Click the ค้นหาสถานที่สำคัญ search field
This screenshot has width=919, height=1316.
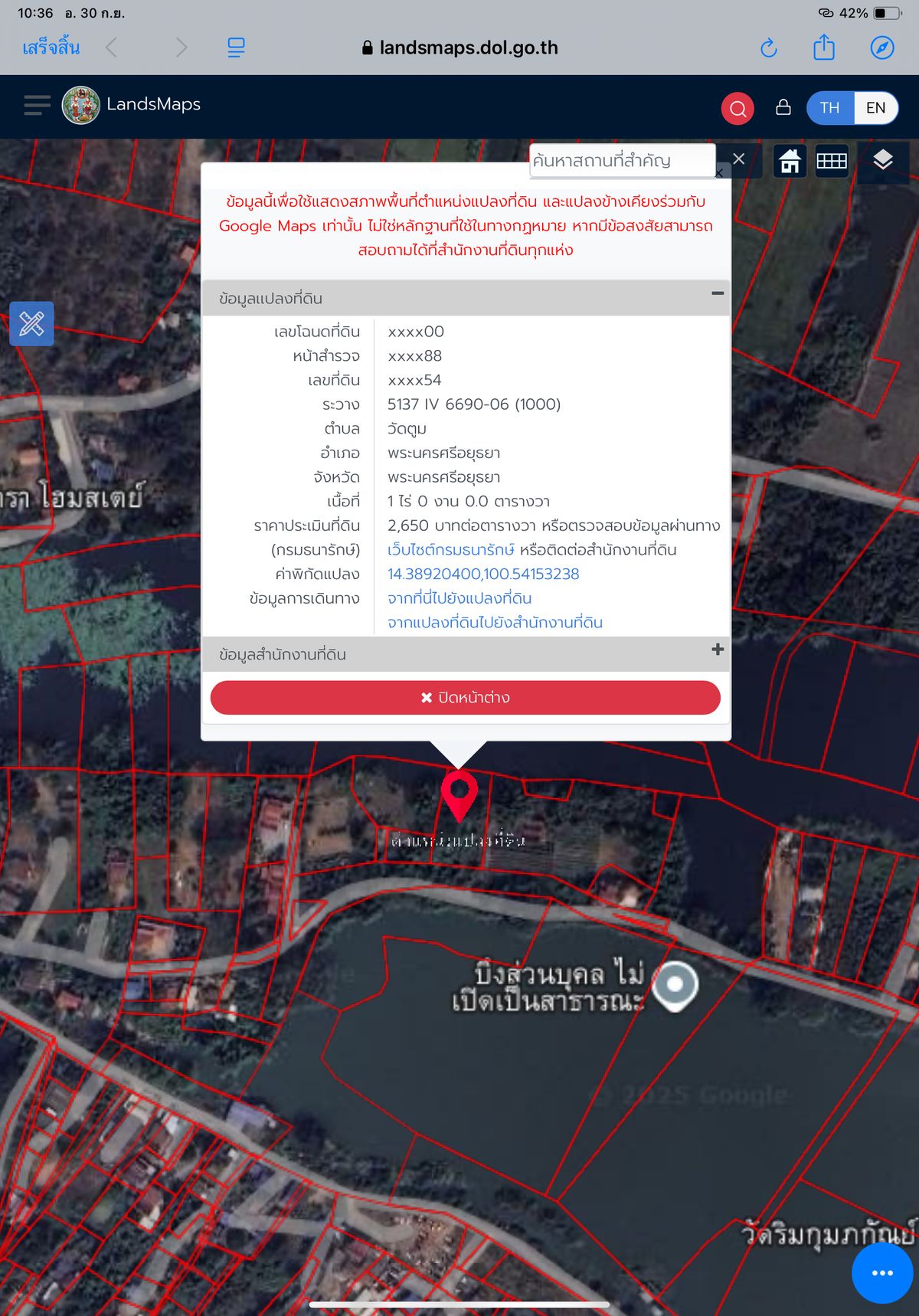tap(621, 161)
